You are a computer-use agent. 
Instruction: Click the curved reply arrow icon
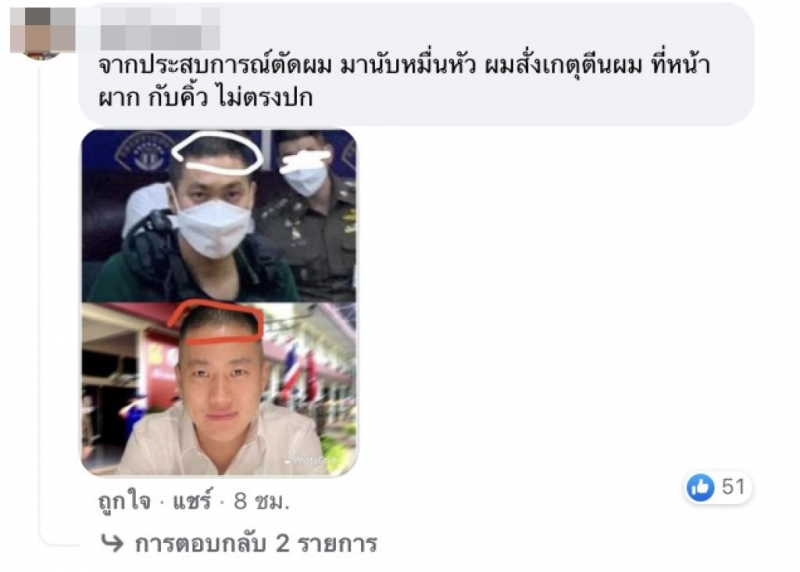pos(112,543)
